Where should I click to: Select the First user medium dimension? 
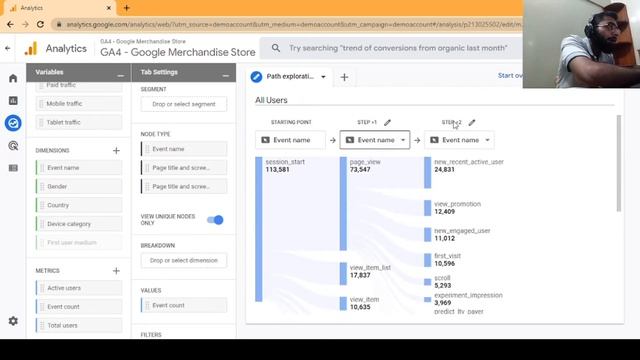pyautogui.click(x=79, y=243)
